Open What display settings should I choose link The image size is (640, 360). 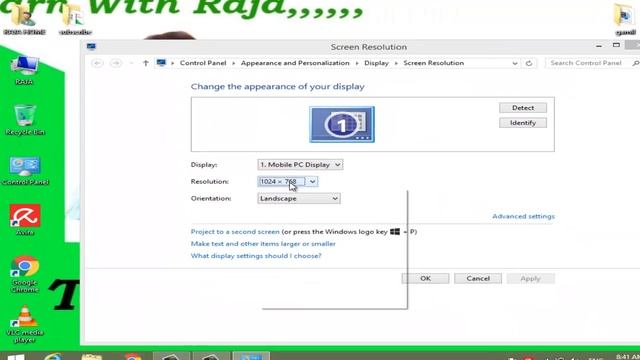256,256
